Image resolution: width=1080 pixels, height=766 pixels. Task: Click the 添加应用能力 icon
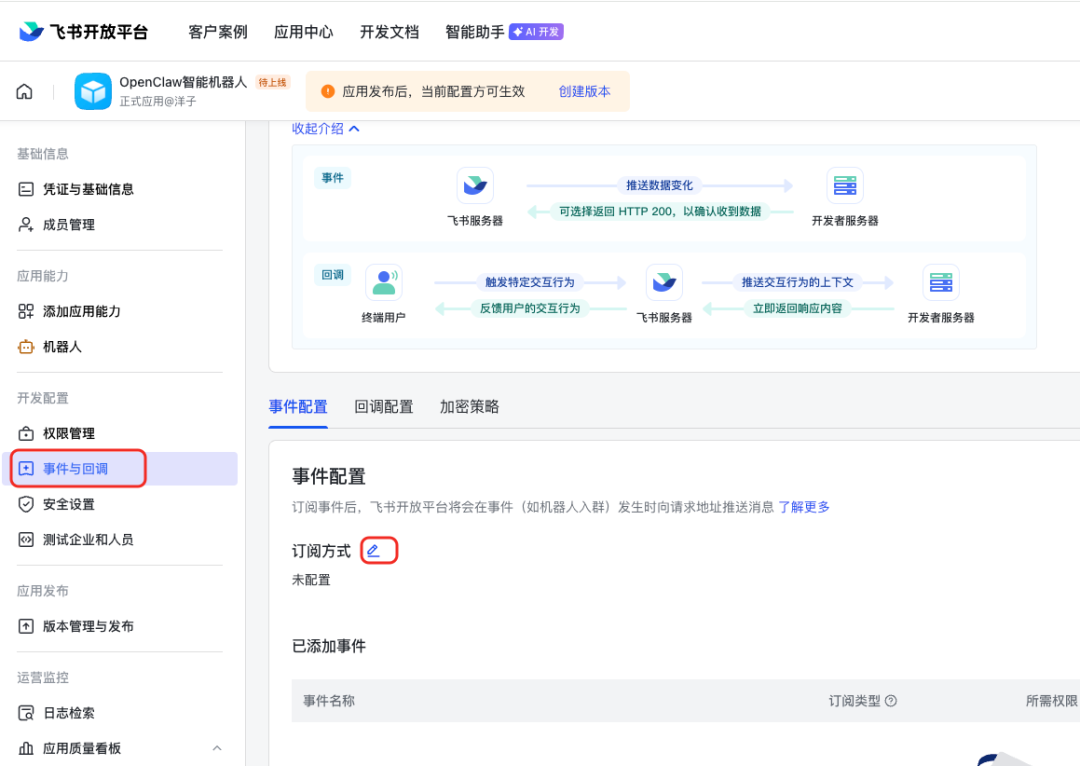point(27,311)
